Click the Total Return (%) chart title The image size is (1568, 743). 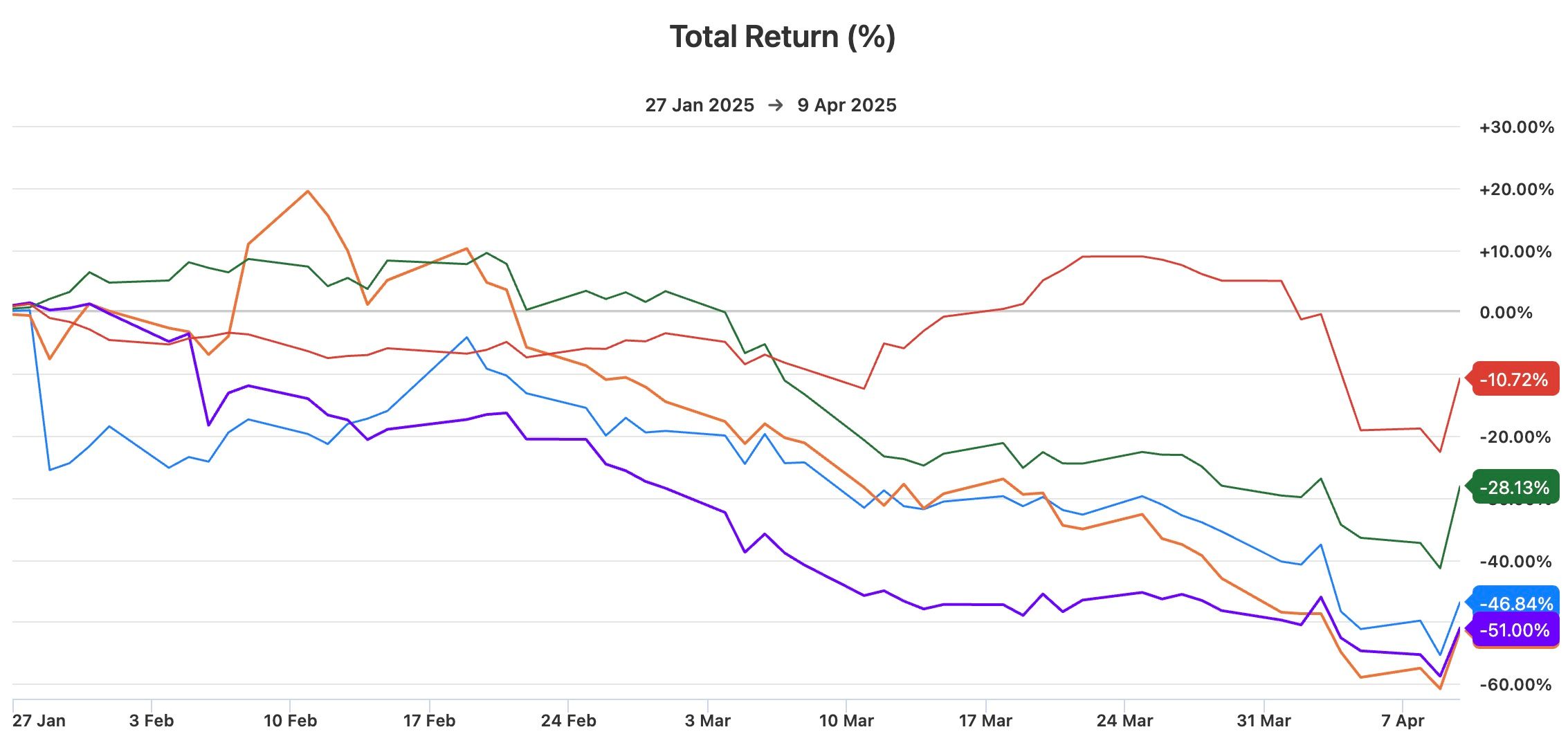click(783, 37)
